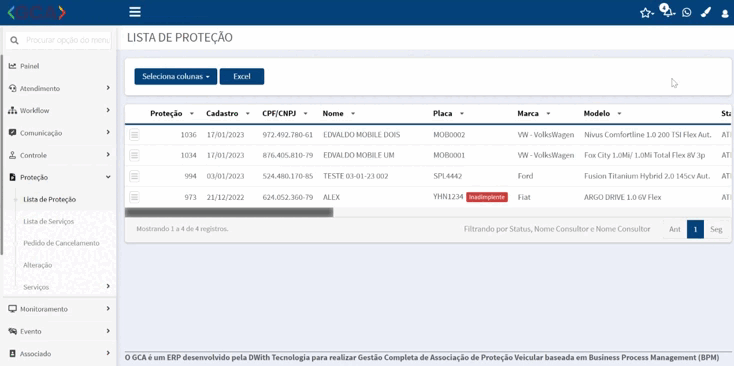The width and height of the screenshot is (734, 366).
Task: Expand the Comunicação menu chevron
Action: coord(108,132)
